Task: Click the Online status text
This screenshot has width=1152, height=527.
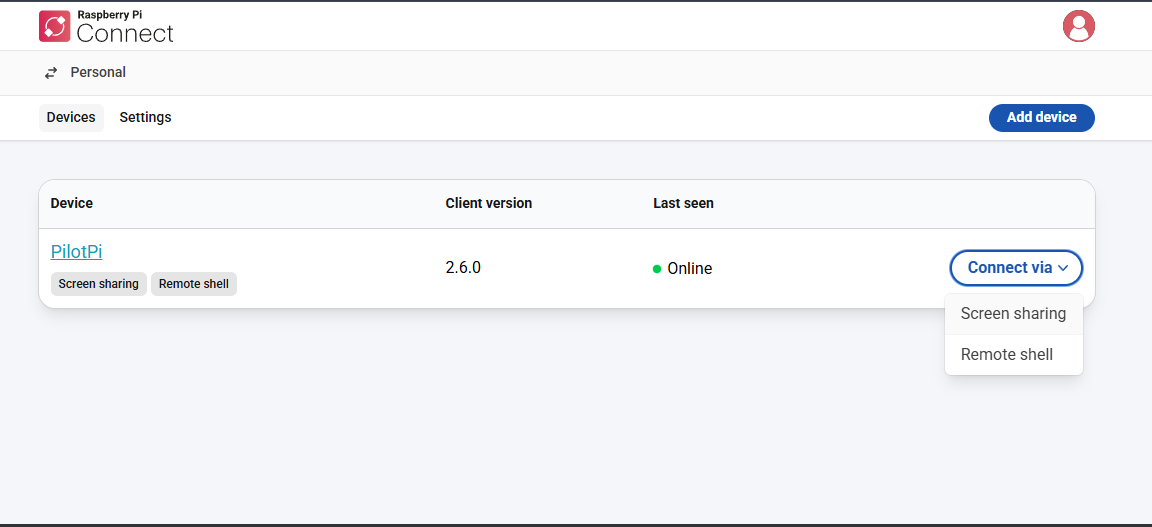Action: pyautogui.click(x=689, y=269)
